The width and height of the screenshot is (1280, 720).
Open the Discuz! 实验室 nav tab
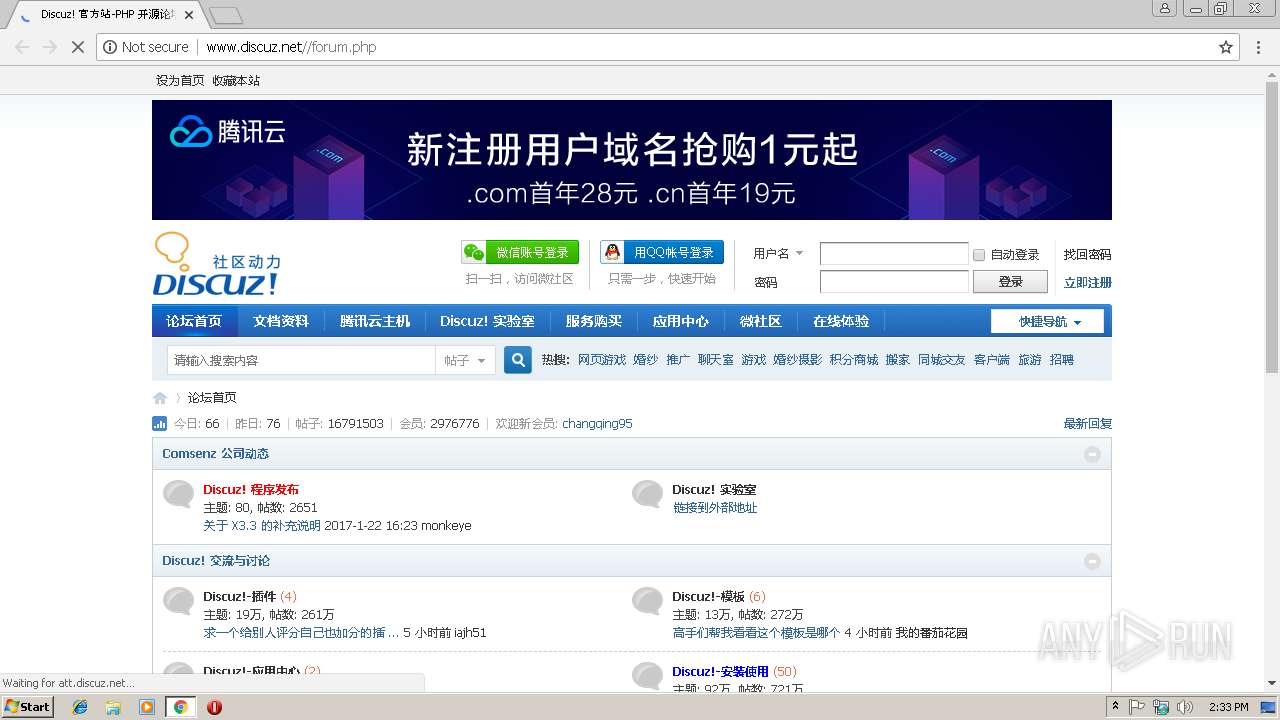pos(487,321)
